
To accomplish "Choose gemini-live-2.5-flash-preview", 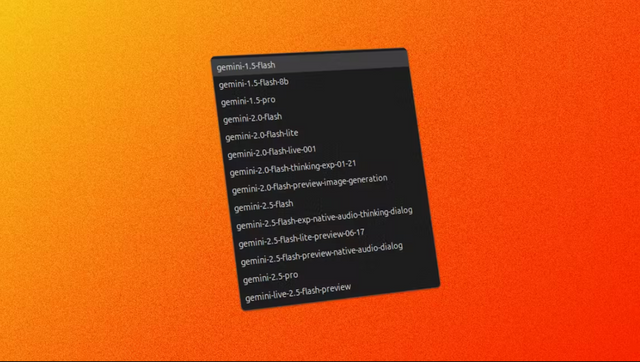I will [298, 292].
